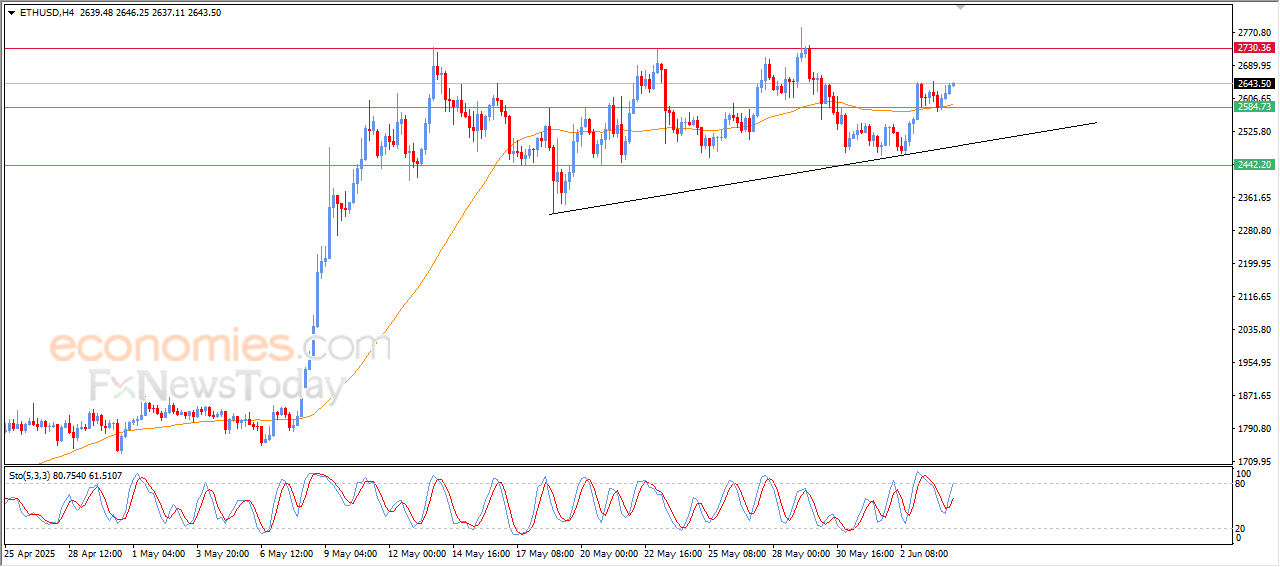Click the 1871.65 price axis value
Image resolution: width=1280 pixels, height=567 pixels.
click(x=1254, y=396)
